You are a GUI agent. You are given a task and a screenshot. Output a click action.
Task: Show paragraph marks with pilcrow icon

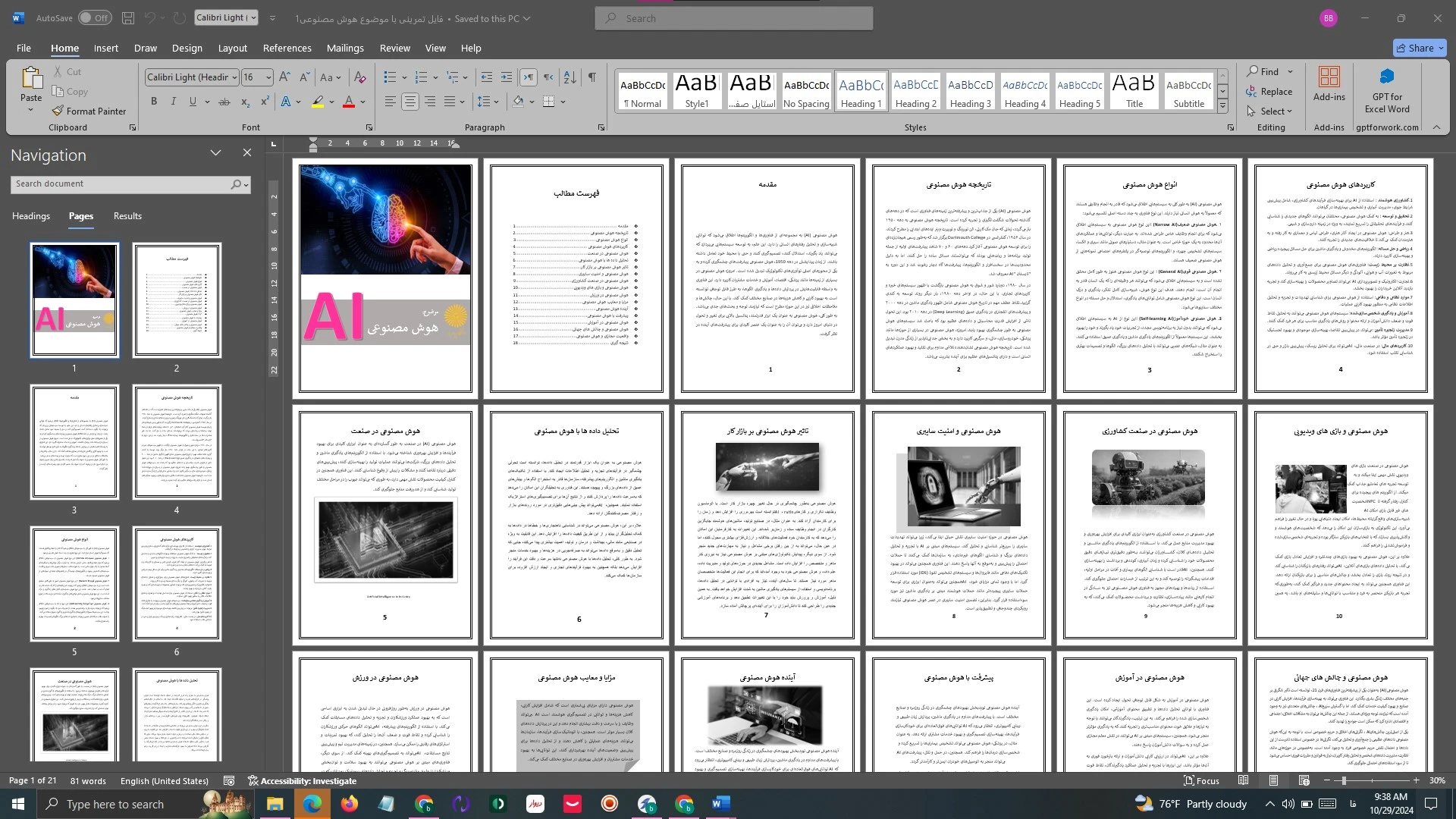point(591,77)
